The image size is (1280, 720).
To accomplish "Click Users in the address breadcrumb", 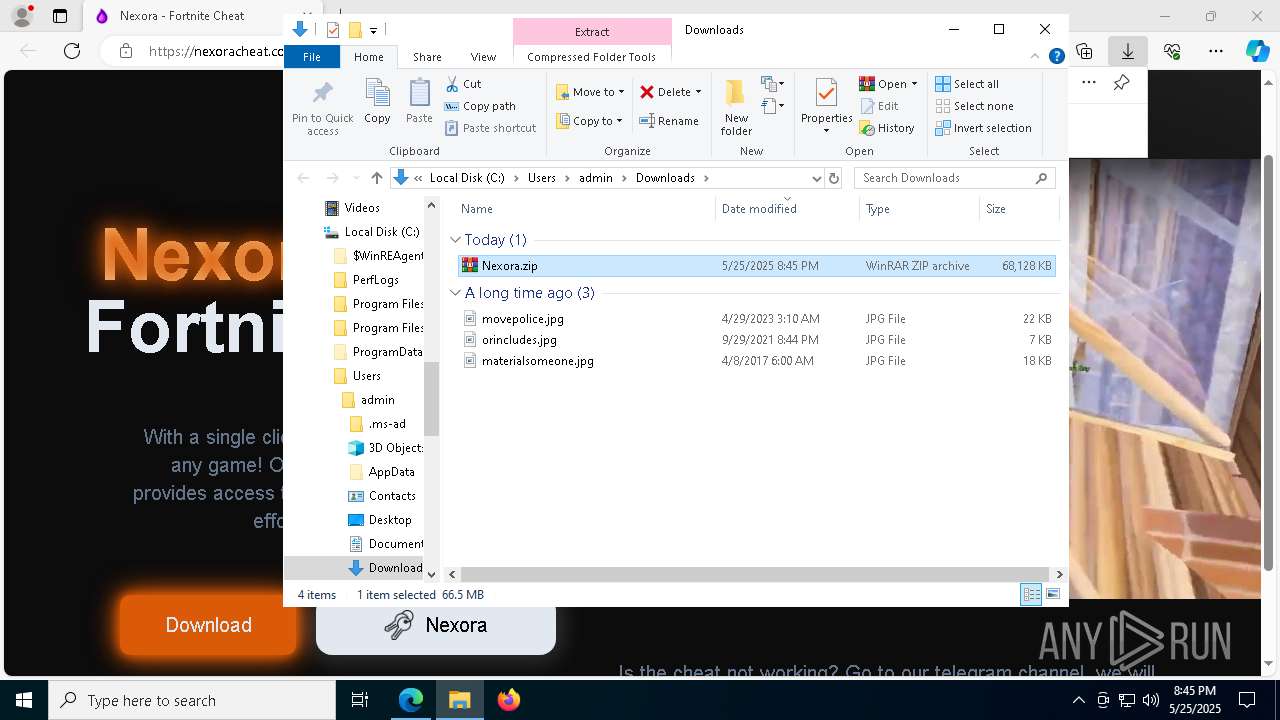I will (541, 178).
